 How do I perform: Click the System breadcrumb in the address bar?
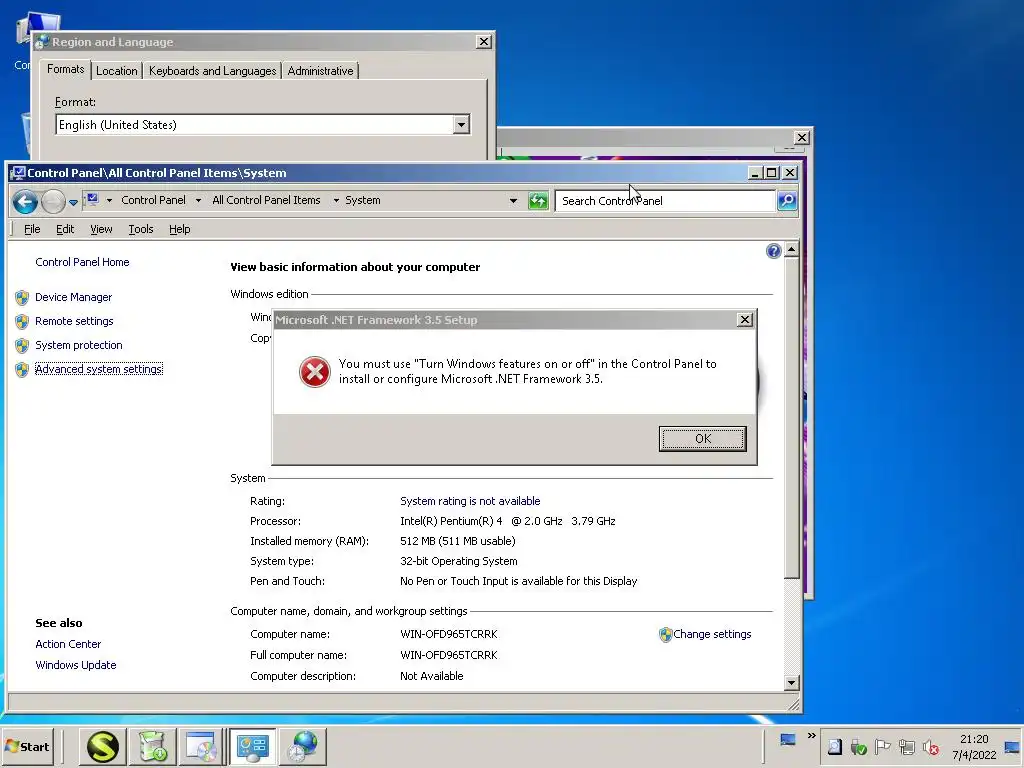(363, 200)
